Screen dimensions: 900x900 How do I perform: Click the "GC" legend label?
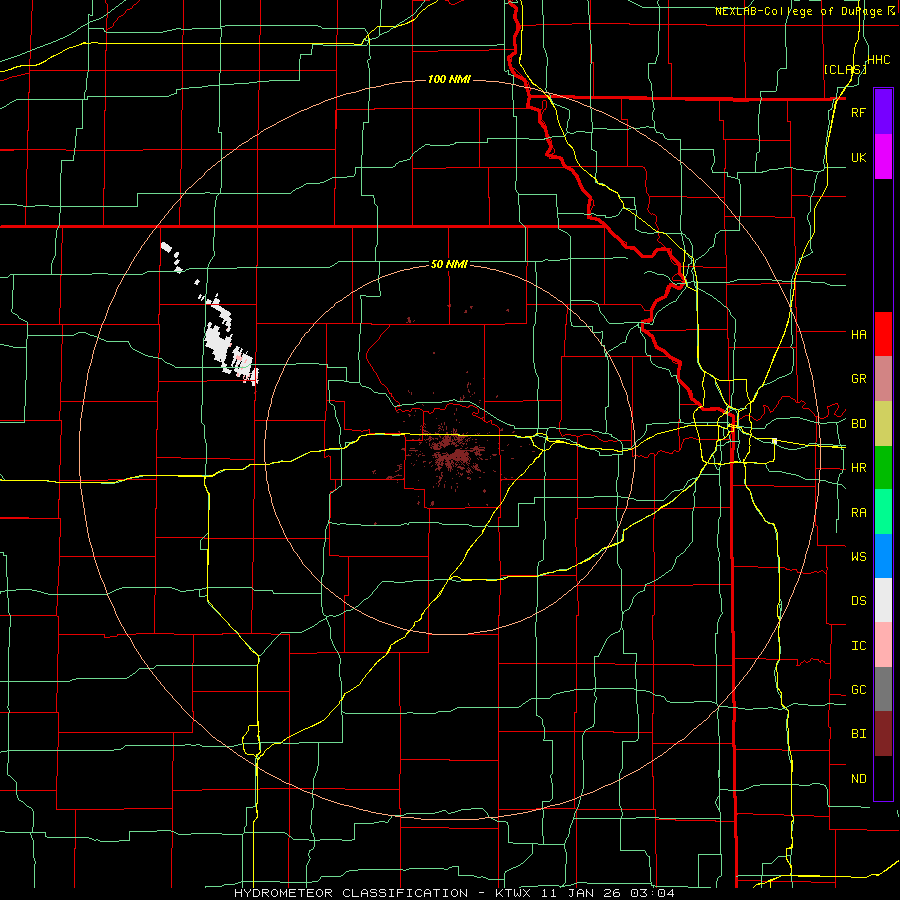[858, 690]
